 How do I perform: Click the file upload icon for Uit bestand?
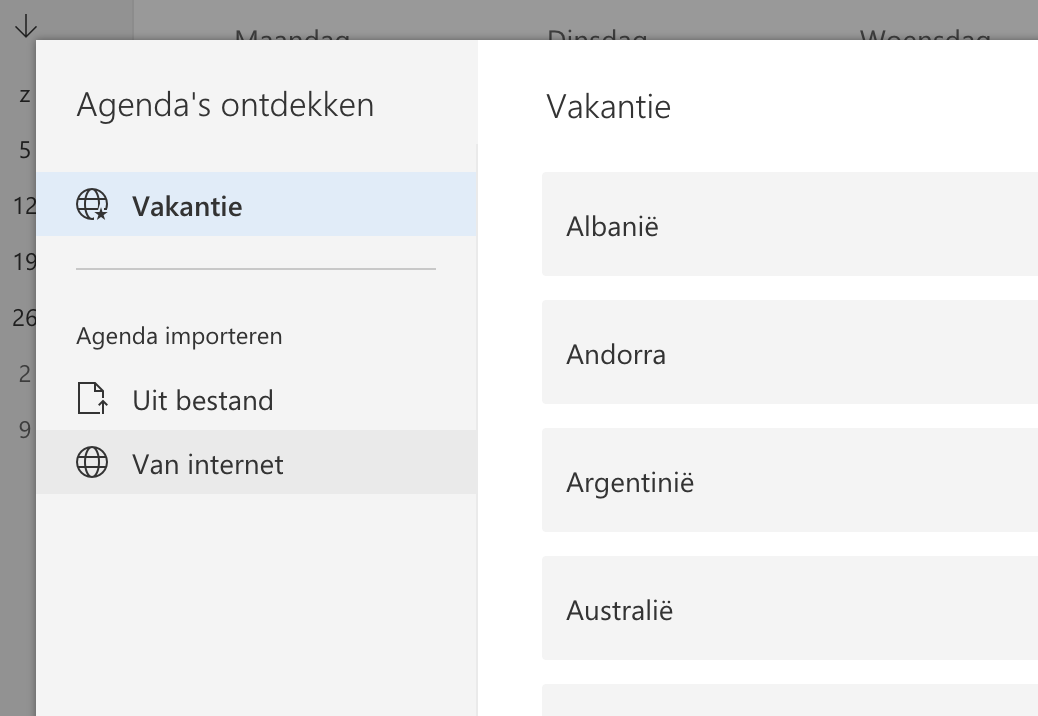coord(92,399)
